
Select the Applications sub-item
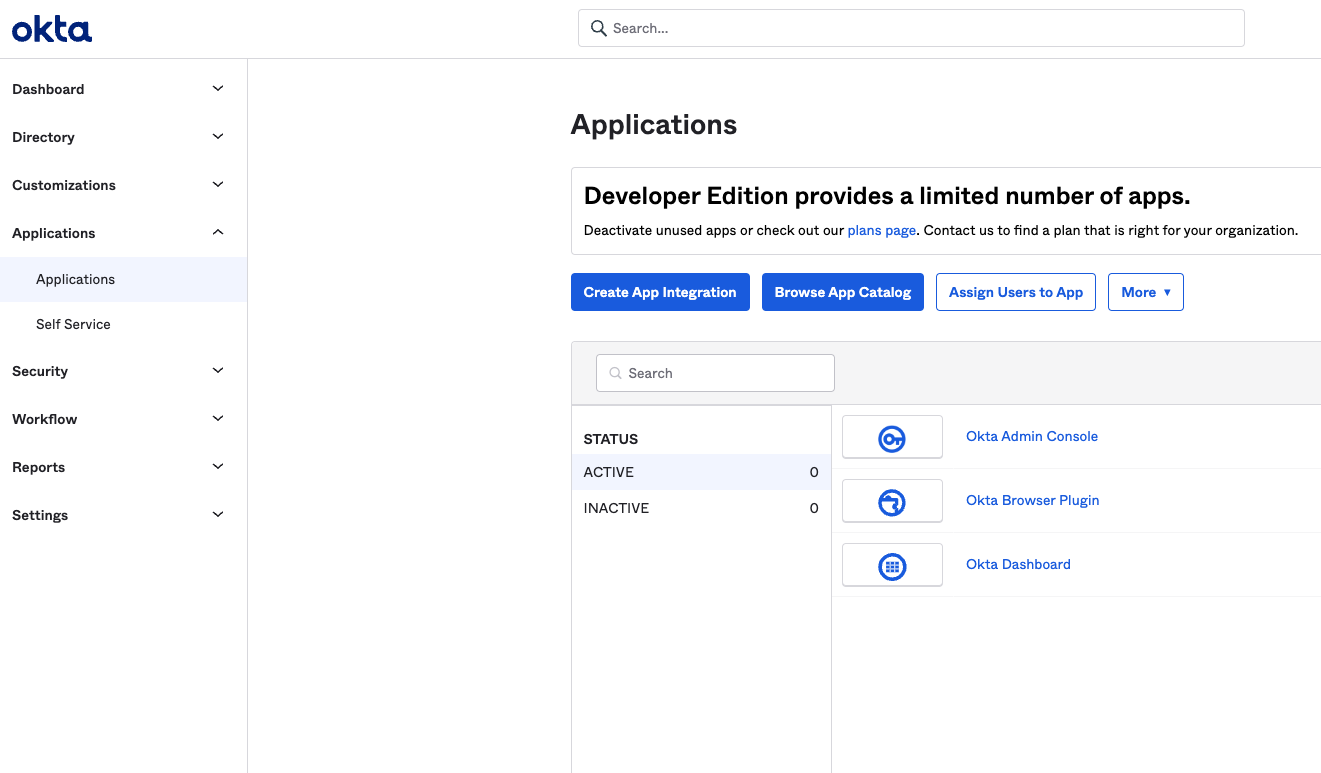(75, 279)
